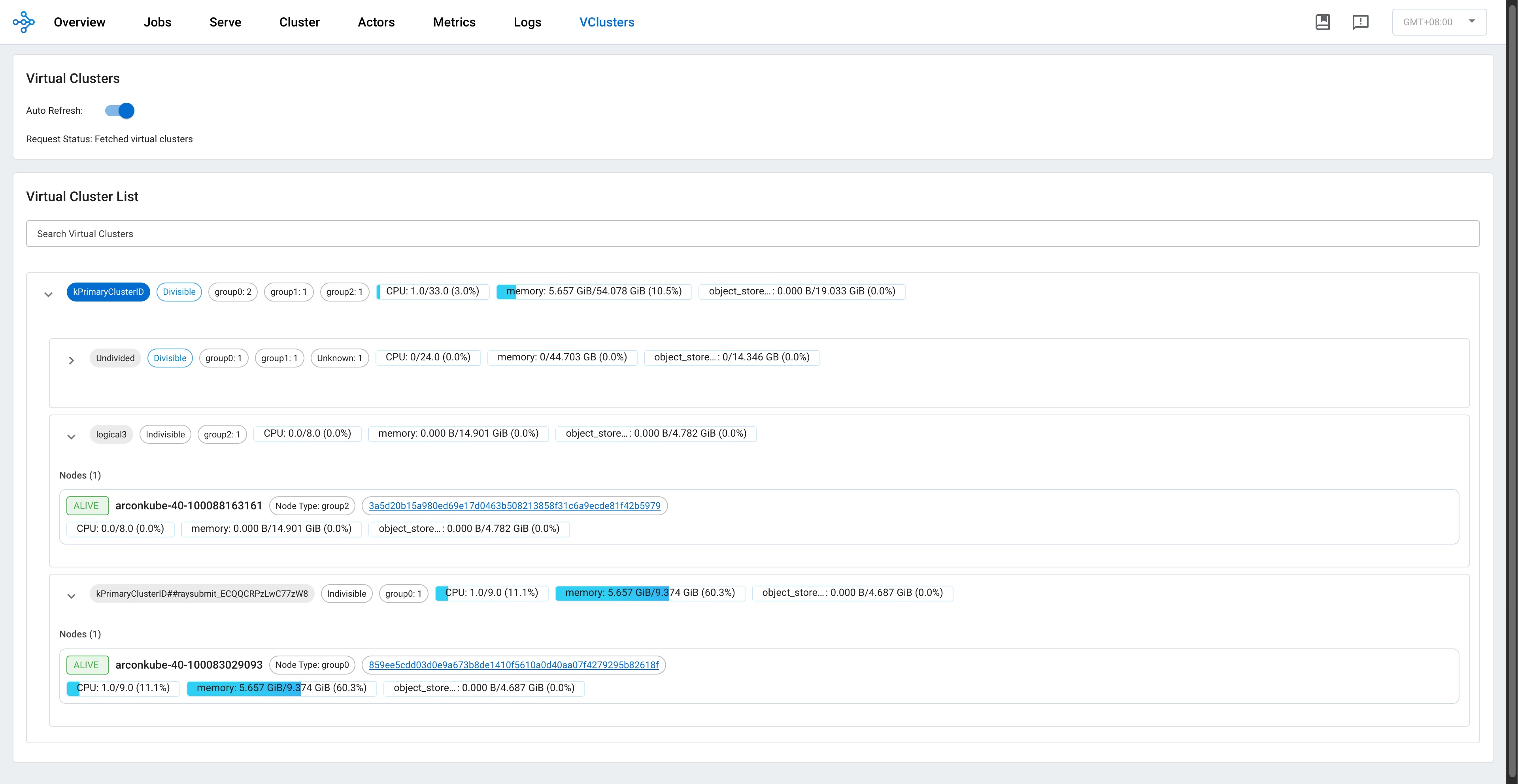Click node name arconkube-40-100083029093

coord(189,664)
